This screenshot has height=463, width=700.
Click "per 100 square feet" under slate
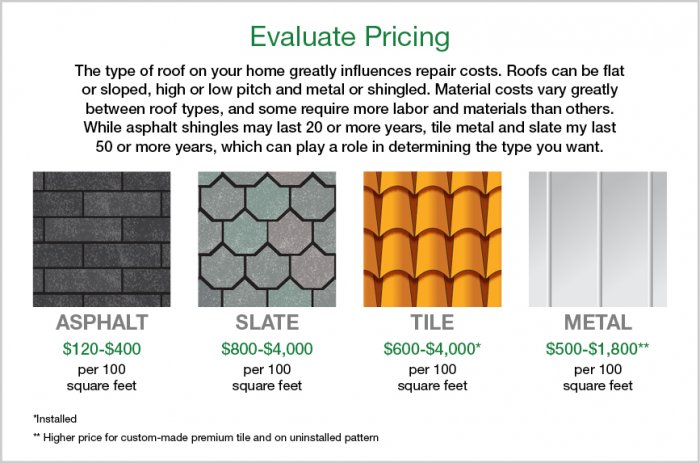click(x=267, y=377)
